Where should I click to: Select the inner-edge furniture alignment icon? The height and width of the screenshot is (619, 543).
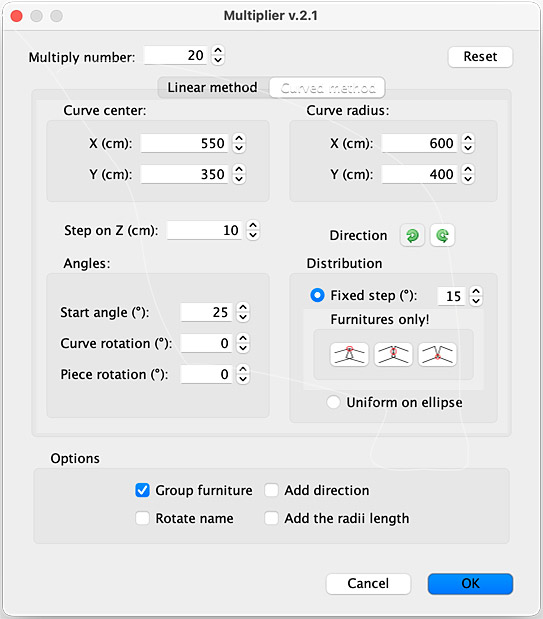pyautogui.click(x=437, y=354)
